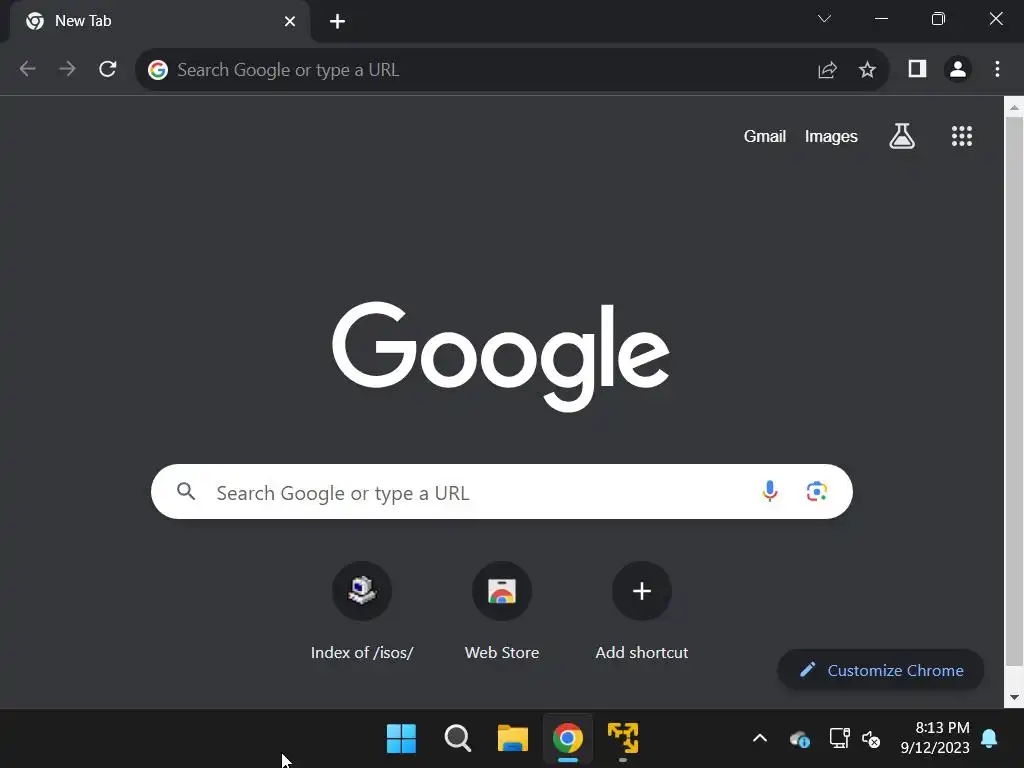1024x768 pixels.
Task: Share this page via share icon
Action: point(827,69)
